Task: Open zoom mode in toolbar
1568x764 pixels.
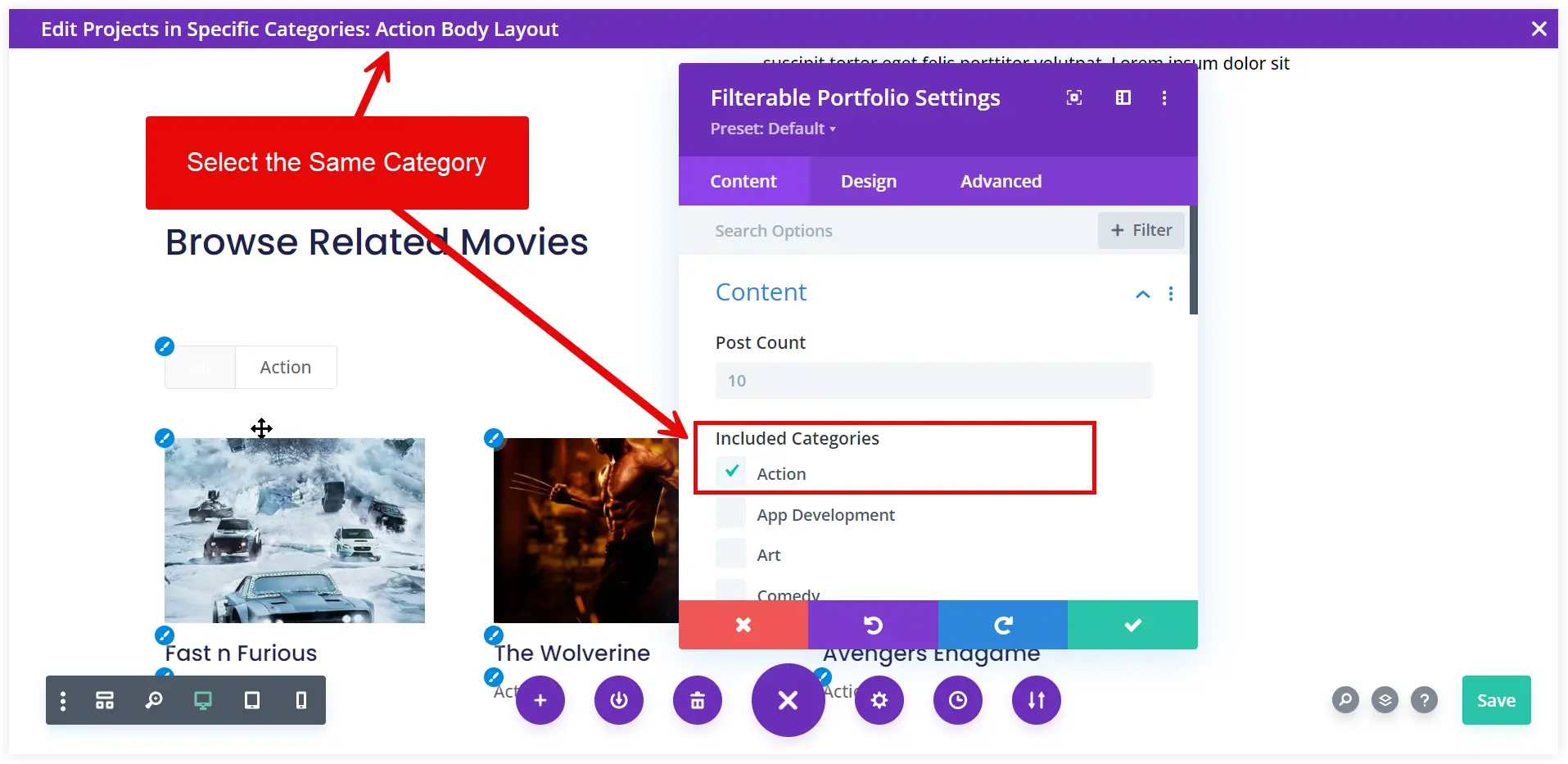Action: pos(154,700)
